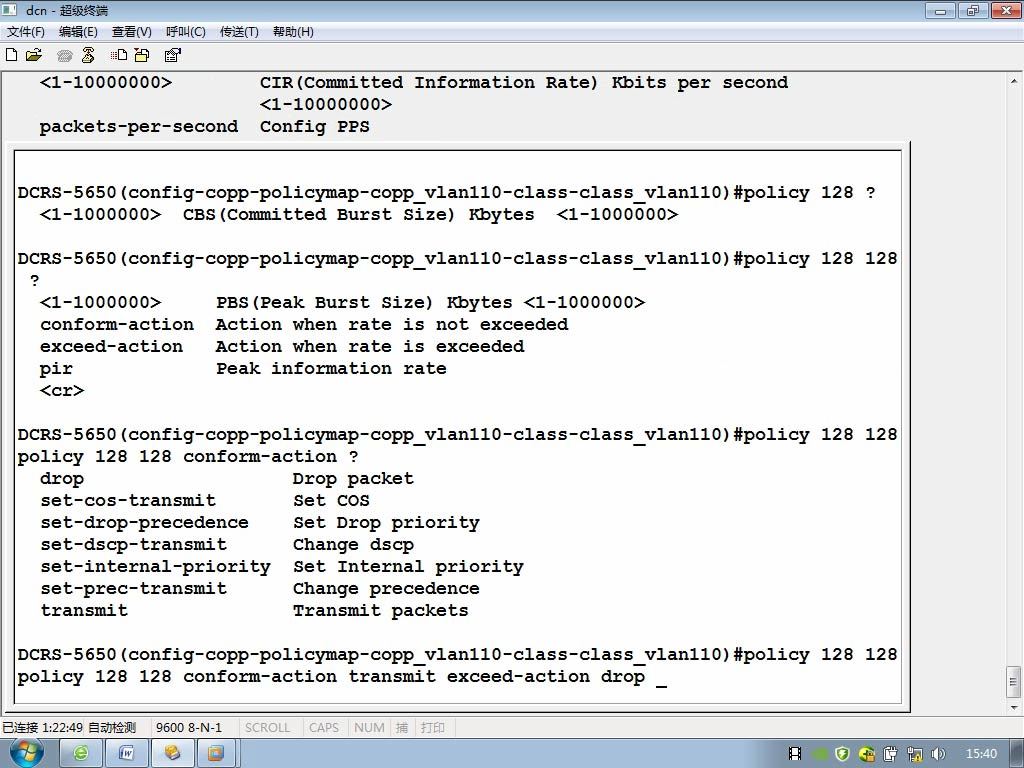Screen dimensions: 1024x768
Task: Click the 已连接 1:22:49 status entry
Action: [x=42, y=728]
